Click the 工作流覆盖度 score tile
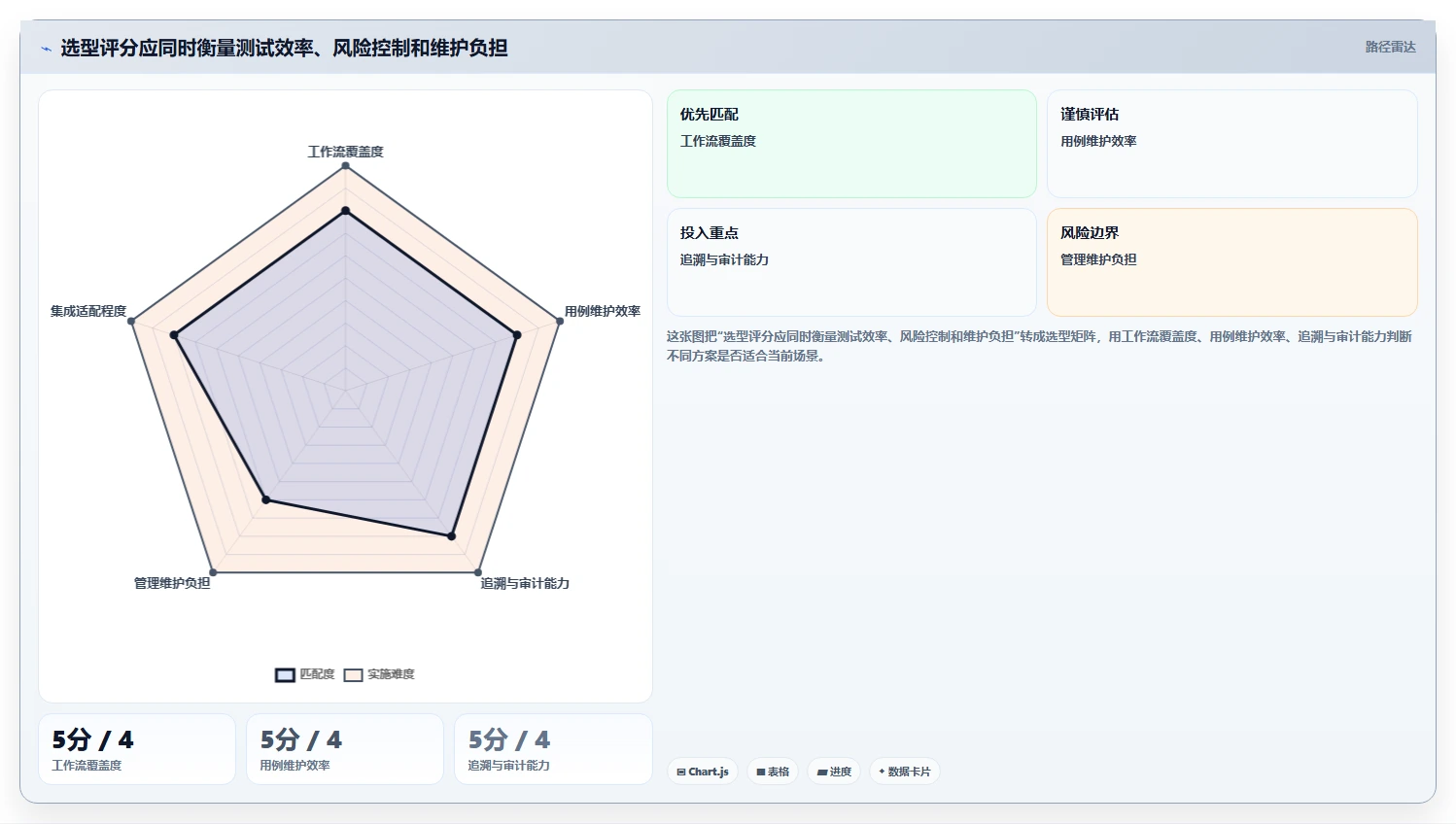Viewport: 1456px width, 824px height. click(137, 749)
